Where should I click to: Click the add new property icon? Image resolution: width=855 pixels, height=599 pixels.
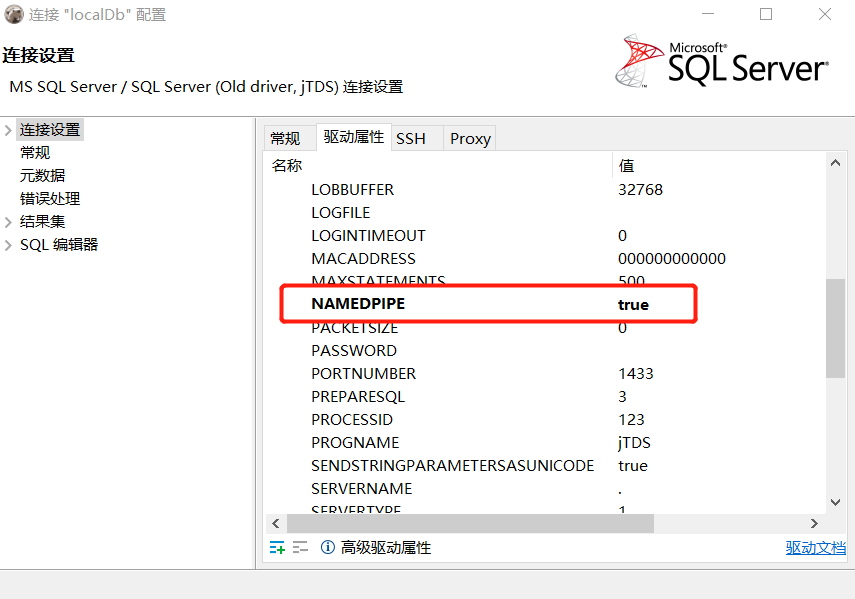[277, 547]
